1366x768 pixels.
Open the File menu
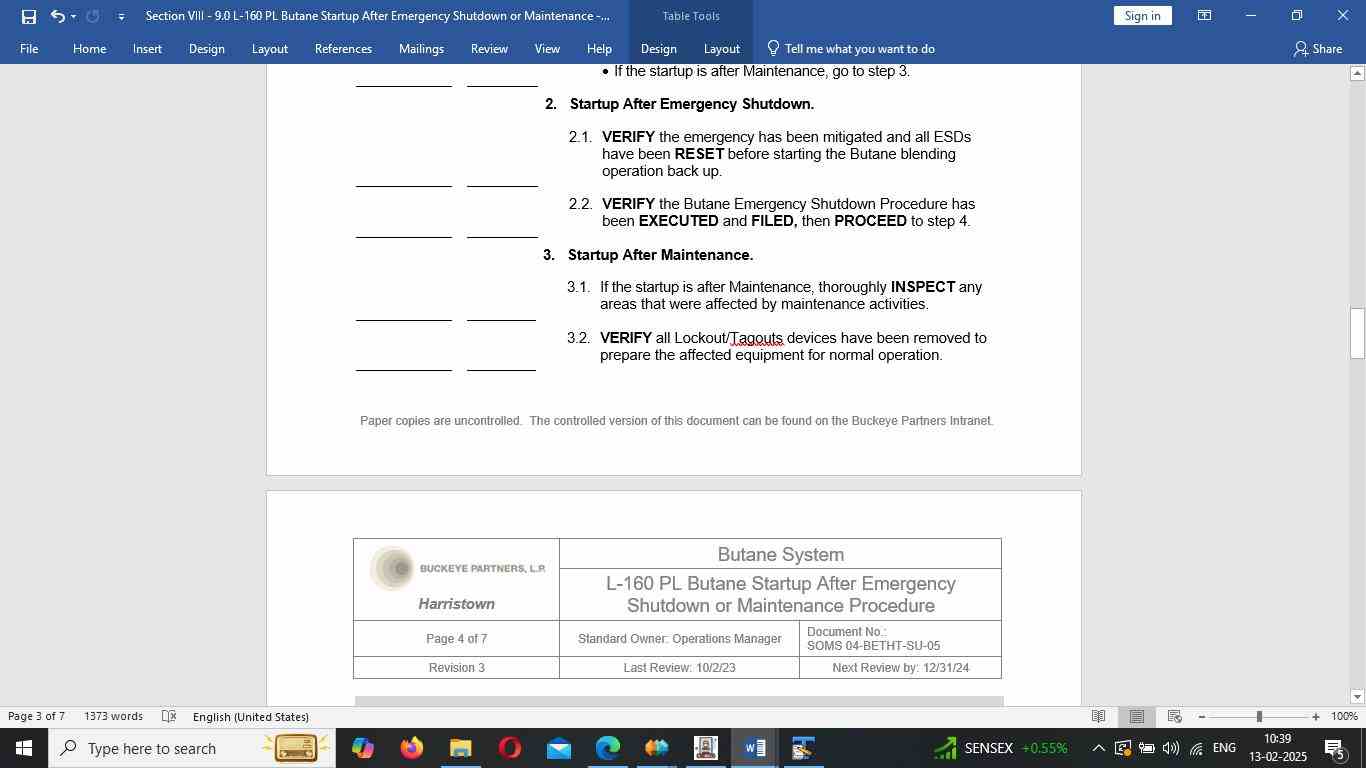[x=29, y=48]
